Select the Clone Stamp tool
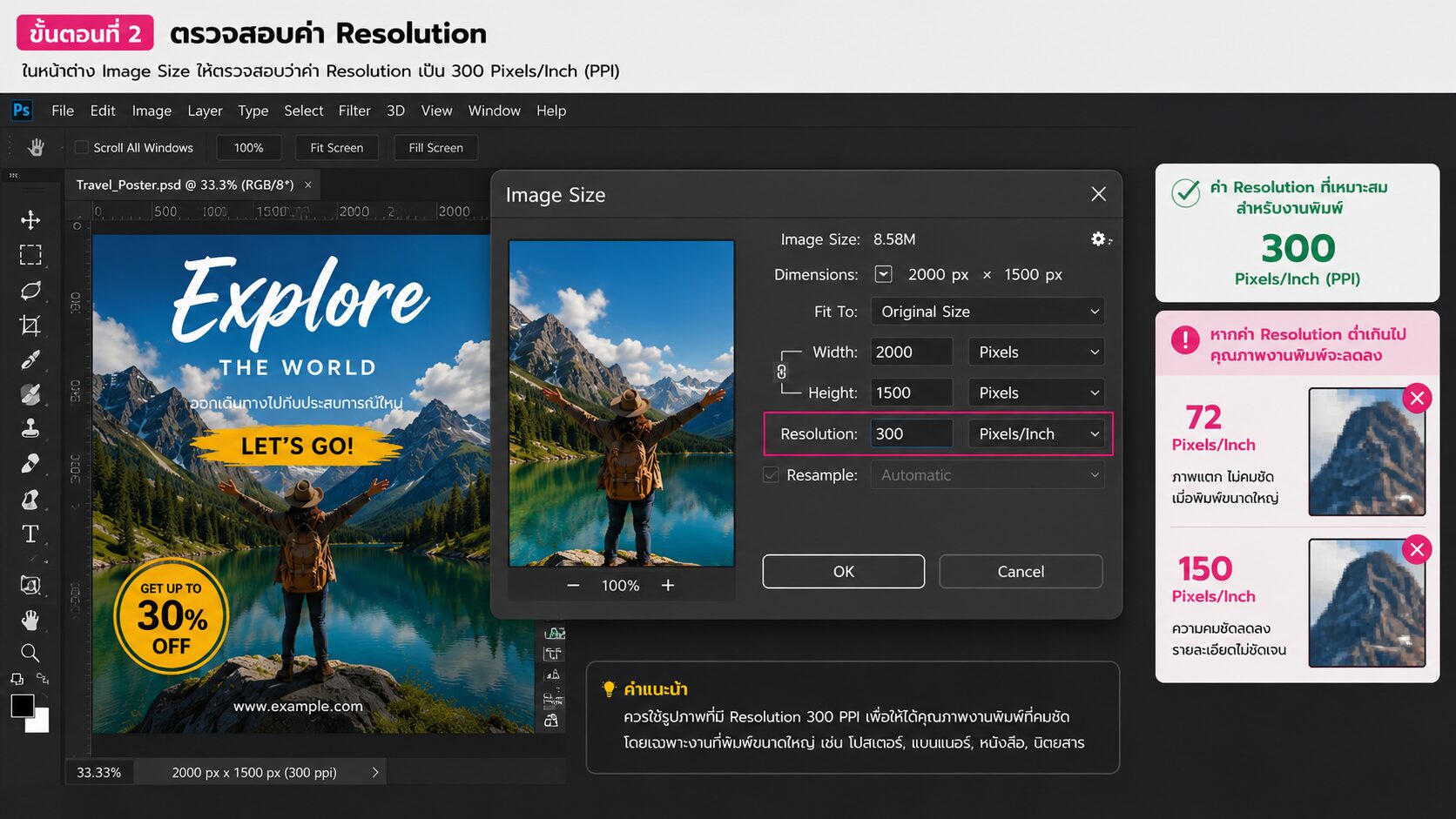The width and height of the screenshot is (1456, 819). tap(30, 428)
